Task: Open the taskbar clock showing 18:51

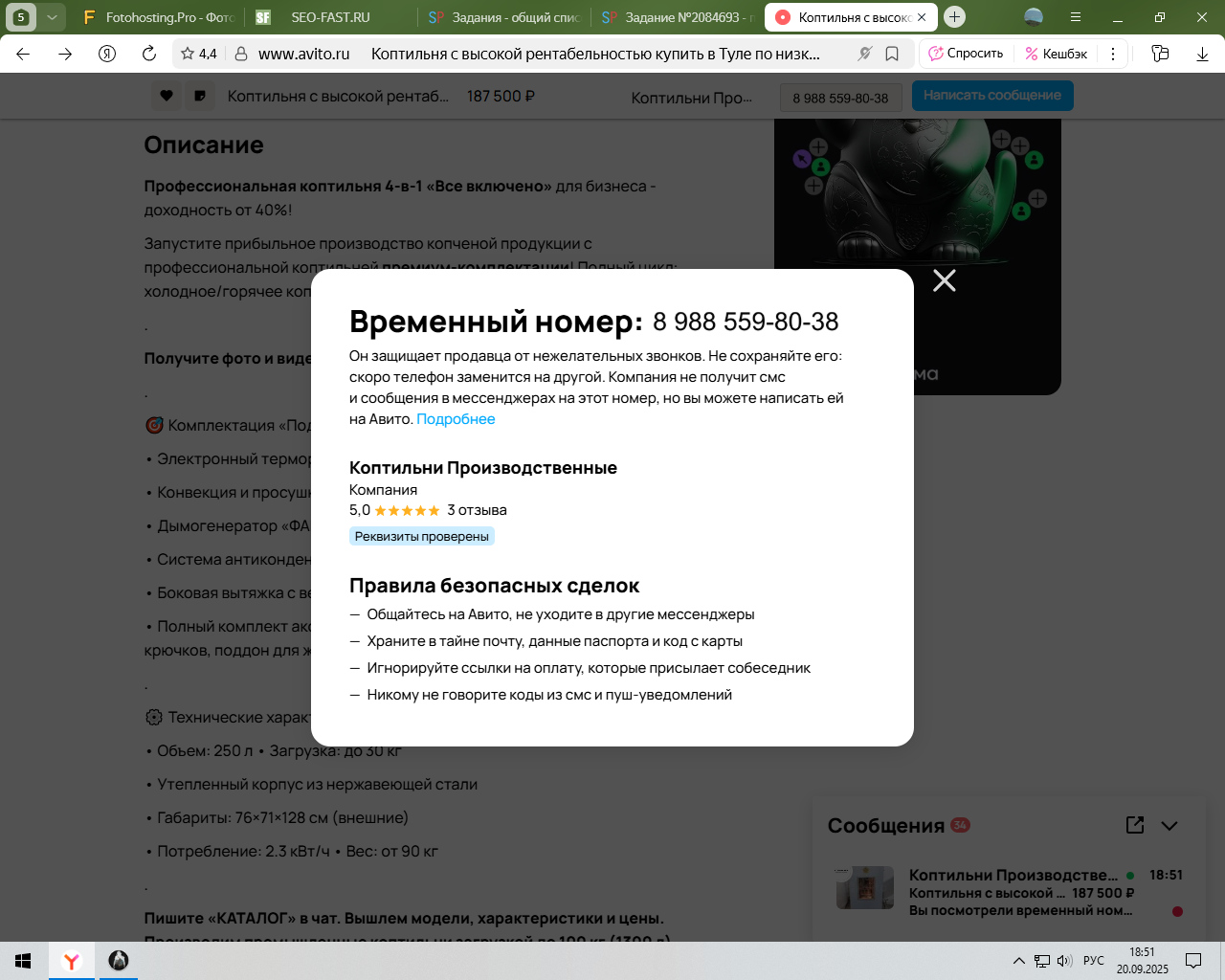Action: (x=1142, y=961)
